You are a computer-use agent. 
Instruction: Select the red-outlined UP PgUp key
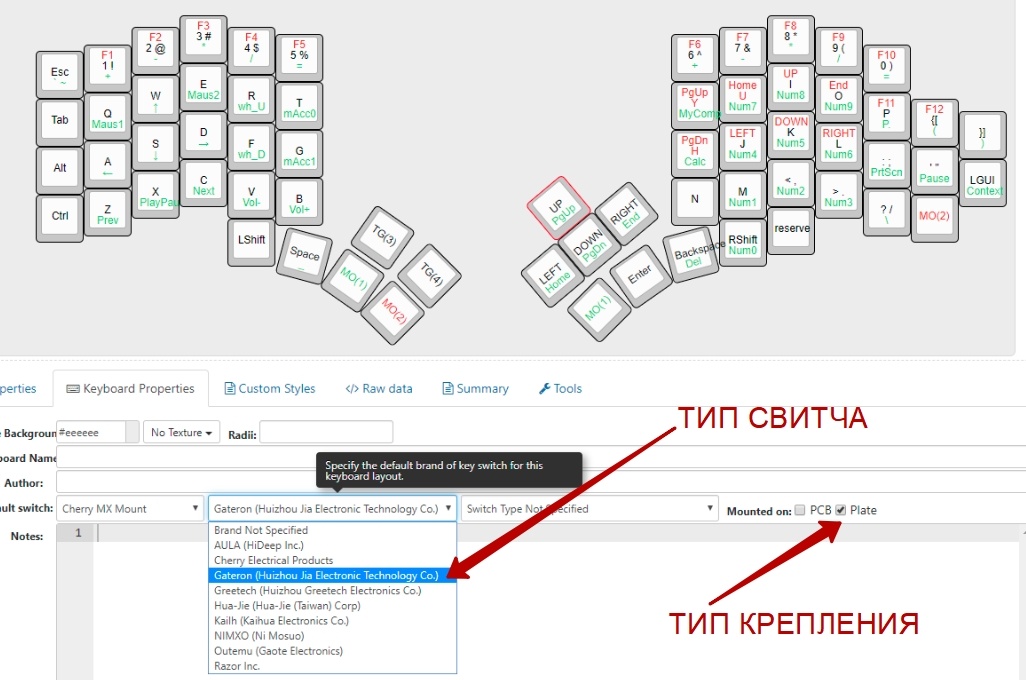[x=559, y=208]
